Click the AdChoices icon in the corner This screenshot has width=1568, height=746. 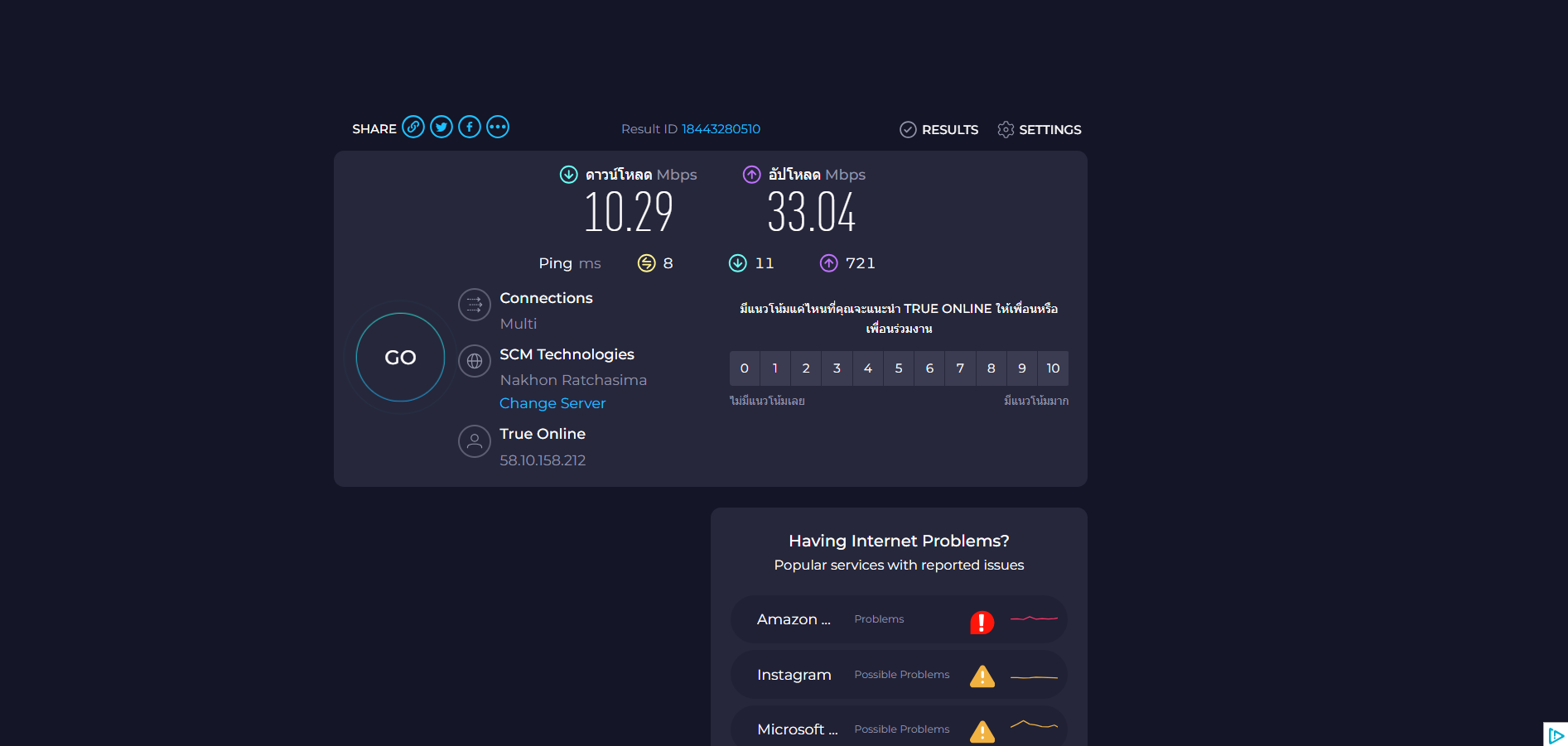[1556, 734]
